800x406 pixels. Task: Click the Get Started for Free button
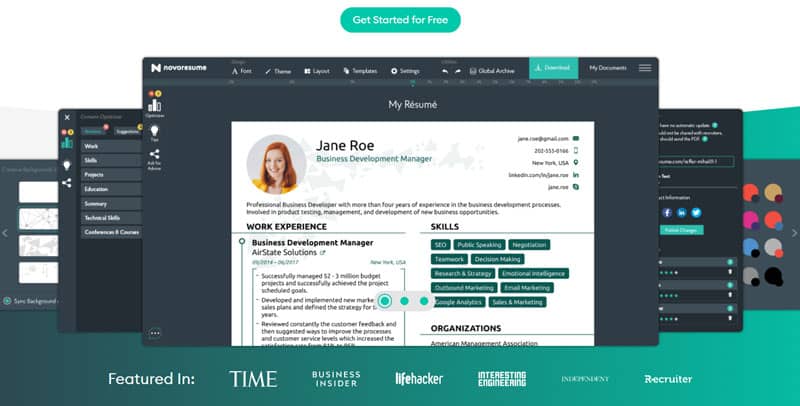(x=401, y=20)
